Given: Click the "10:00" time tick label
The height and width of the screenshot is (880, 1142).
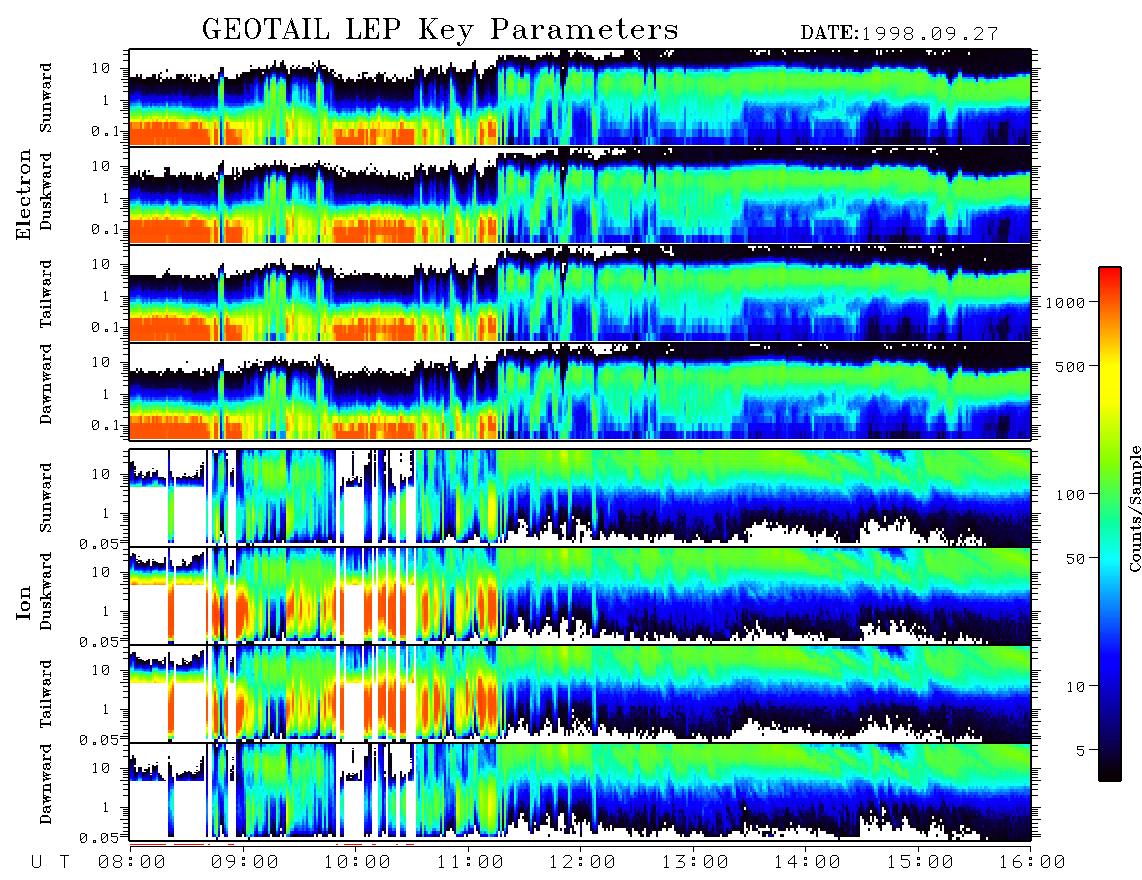Looking at the screenshot, I should [357, 863].
